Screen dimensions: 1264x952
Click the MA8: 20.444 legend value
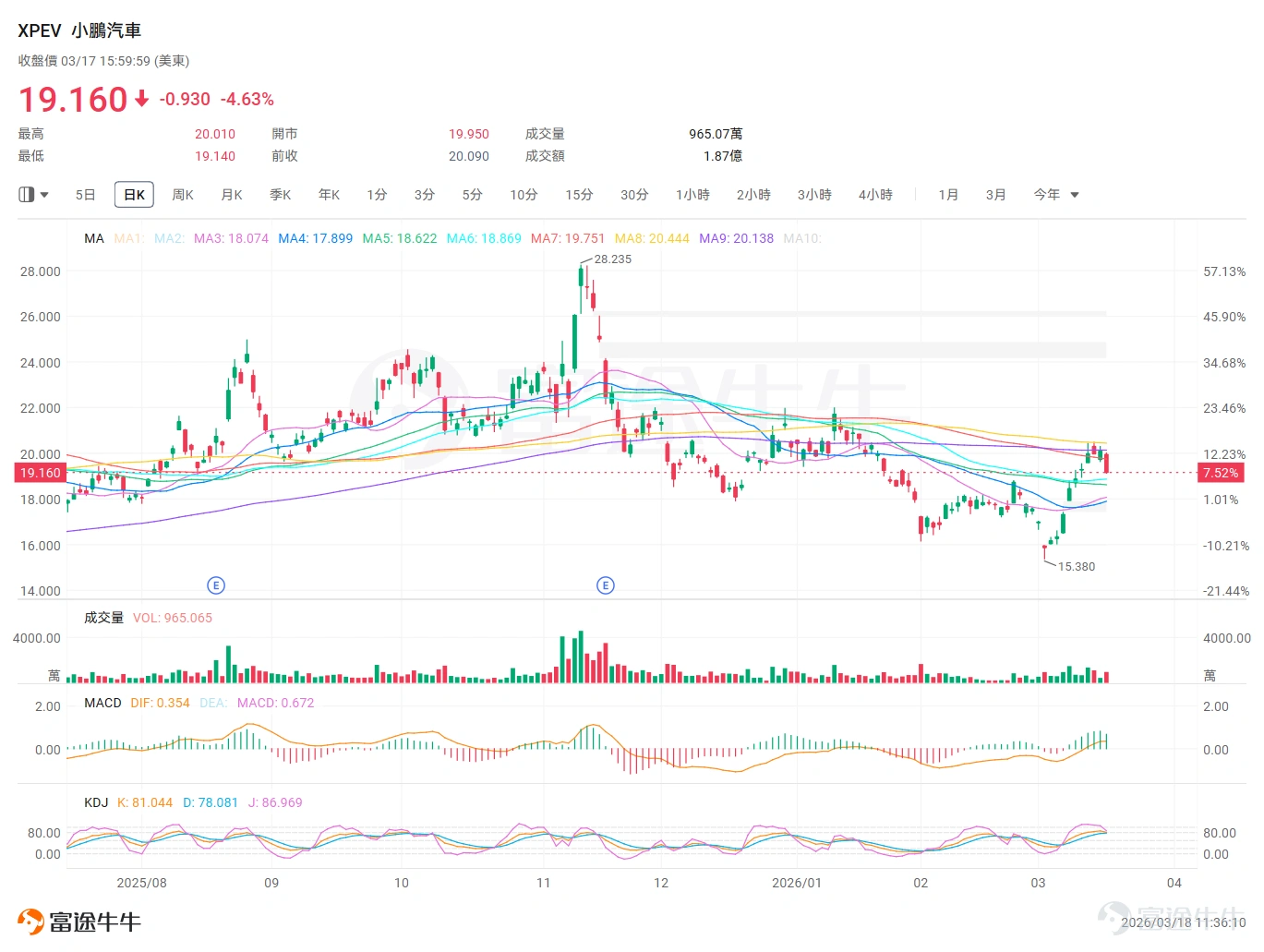[x=652, y=238]
